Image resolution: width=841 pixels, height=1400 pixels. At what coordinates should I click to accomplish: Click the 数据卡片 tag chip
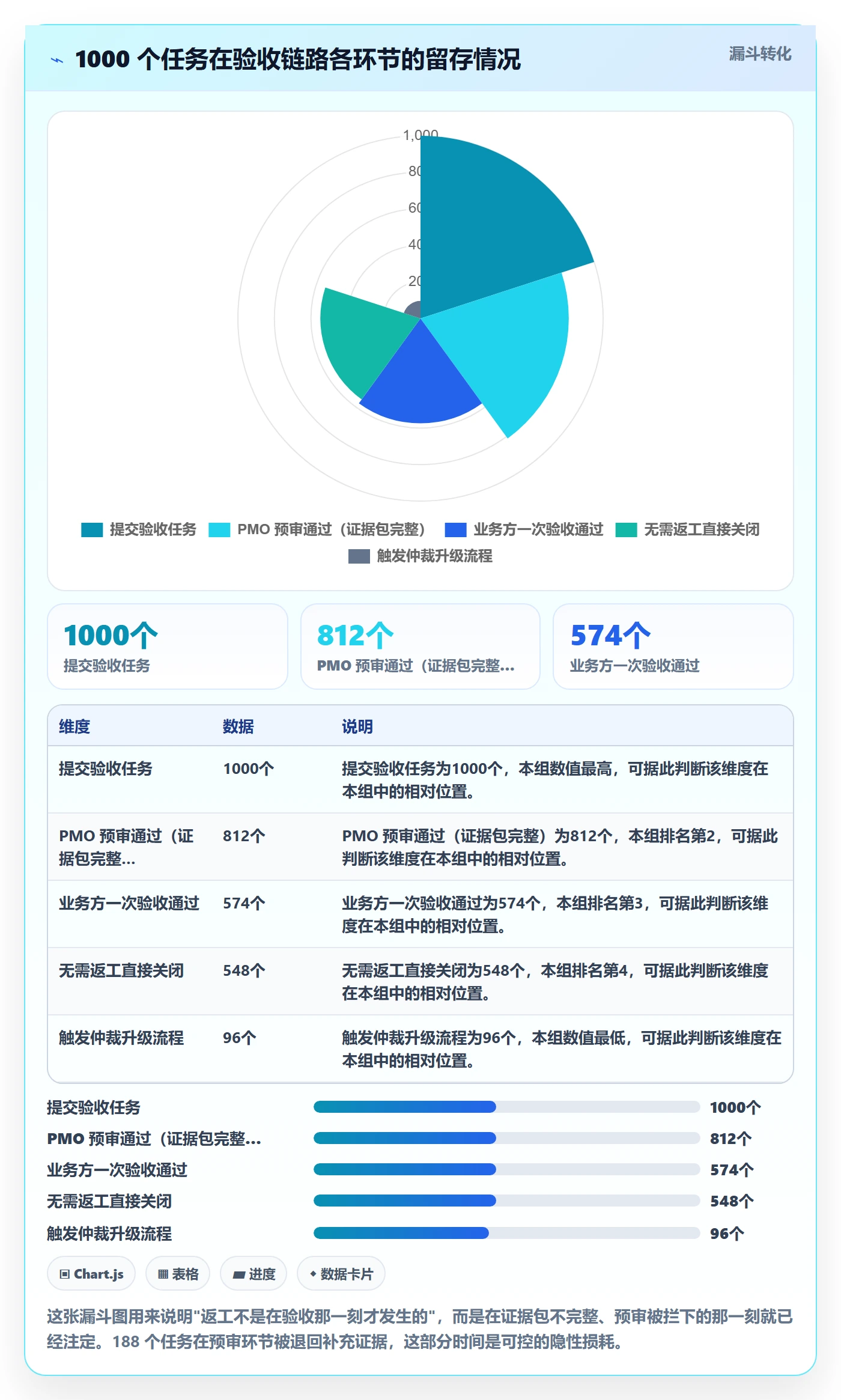(341, 1273)
